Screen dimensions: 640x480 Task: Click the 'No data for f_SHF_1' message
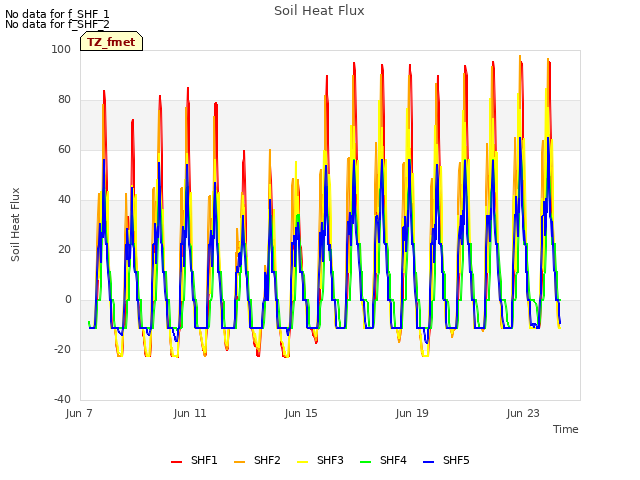(x=57, y=14)
